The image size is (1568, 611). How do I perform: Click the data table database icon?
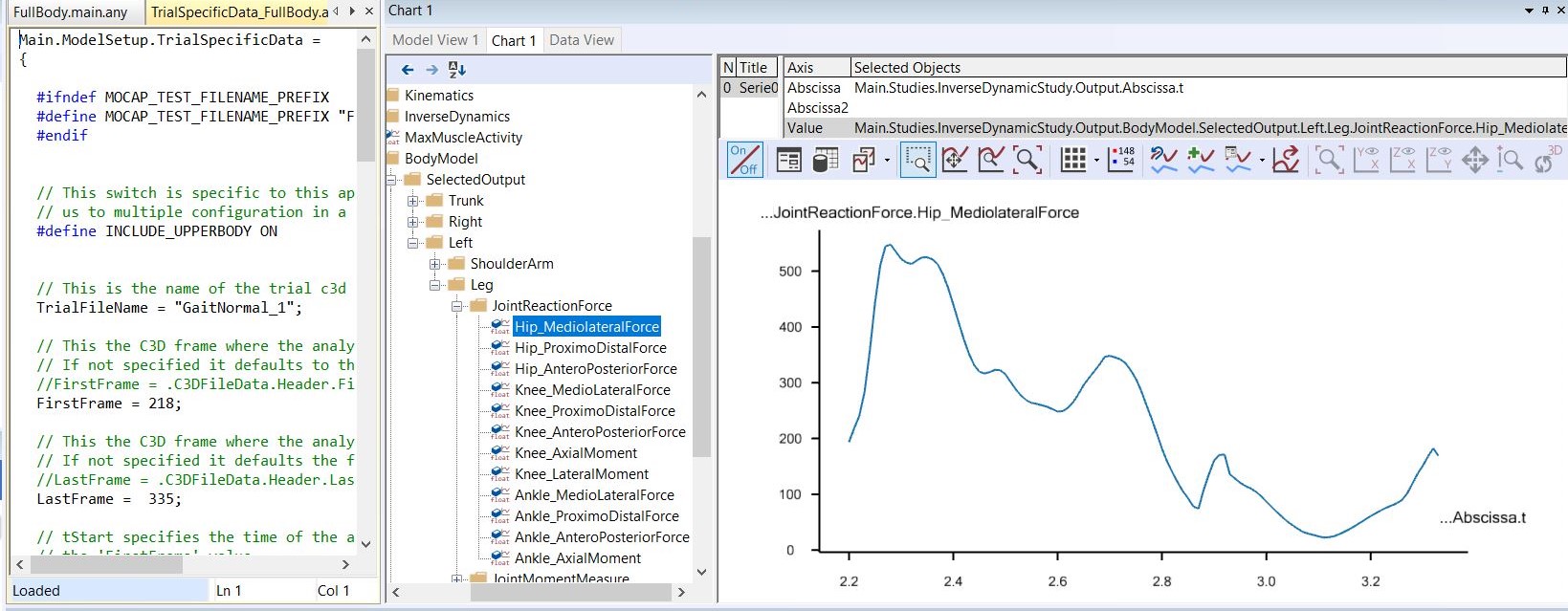(x=826, y=160)
